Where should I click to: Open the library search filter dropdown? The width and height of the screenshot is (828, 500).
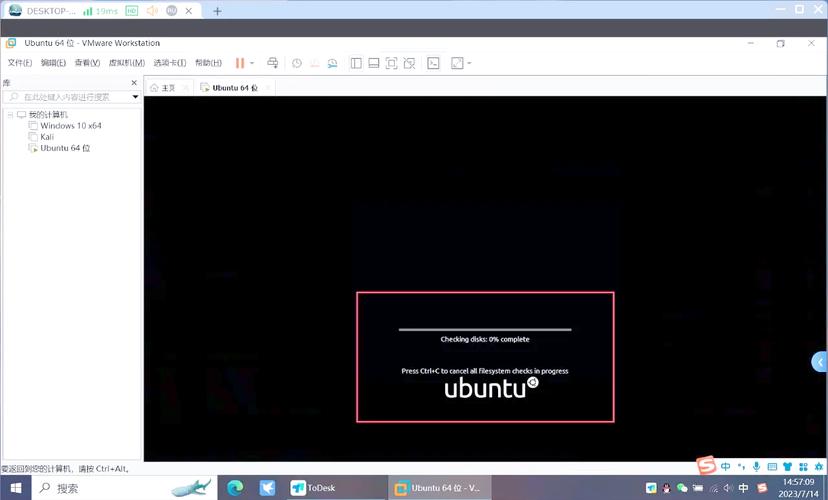135,97
